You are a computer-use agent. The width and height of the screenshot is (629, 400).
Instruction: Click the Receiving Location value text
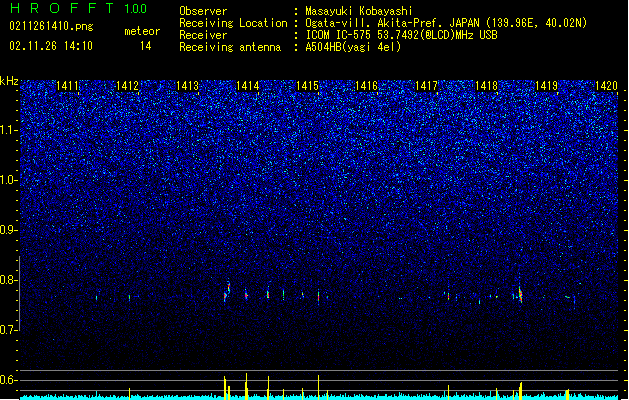coord(446,23)
